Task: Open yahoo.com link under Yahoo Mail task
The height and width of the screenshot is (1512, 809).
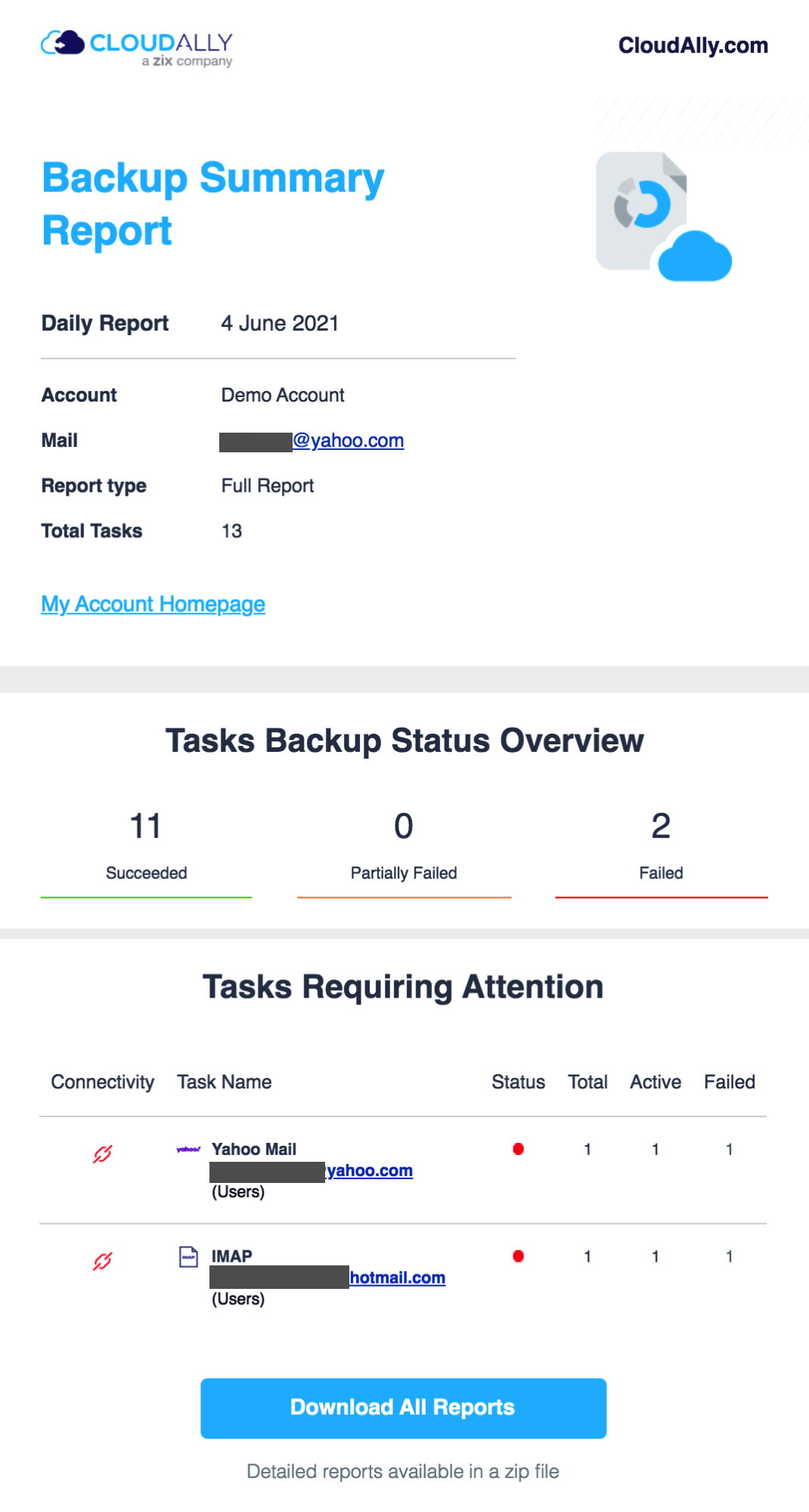Action: click(370, 1170)
